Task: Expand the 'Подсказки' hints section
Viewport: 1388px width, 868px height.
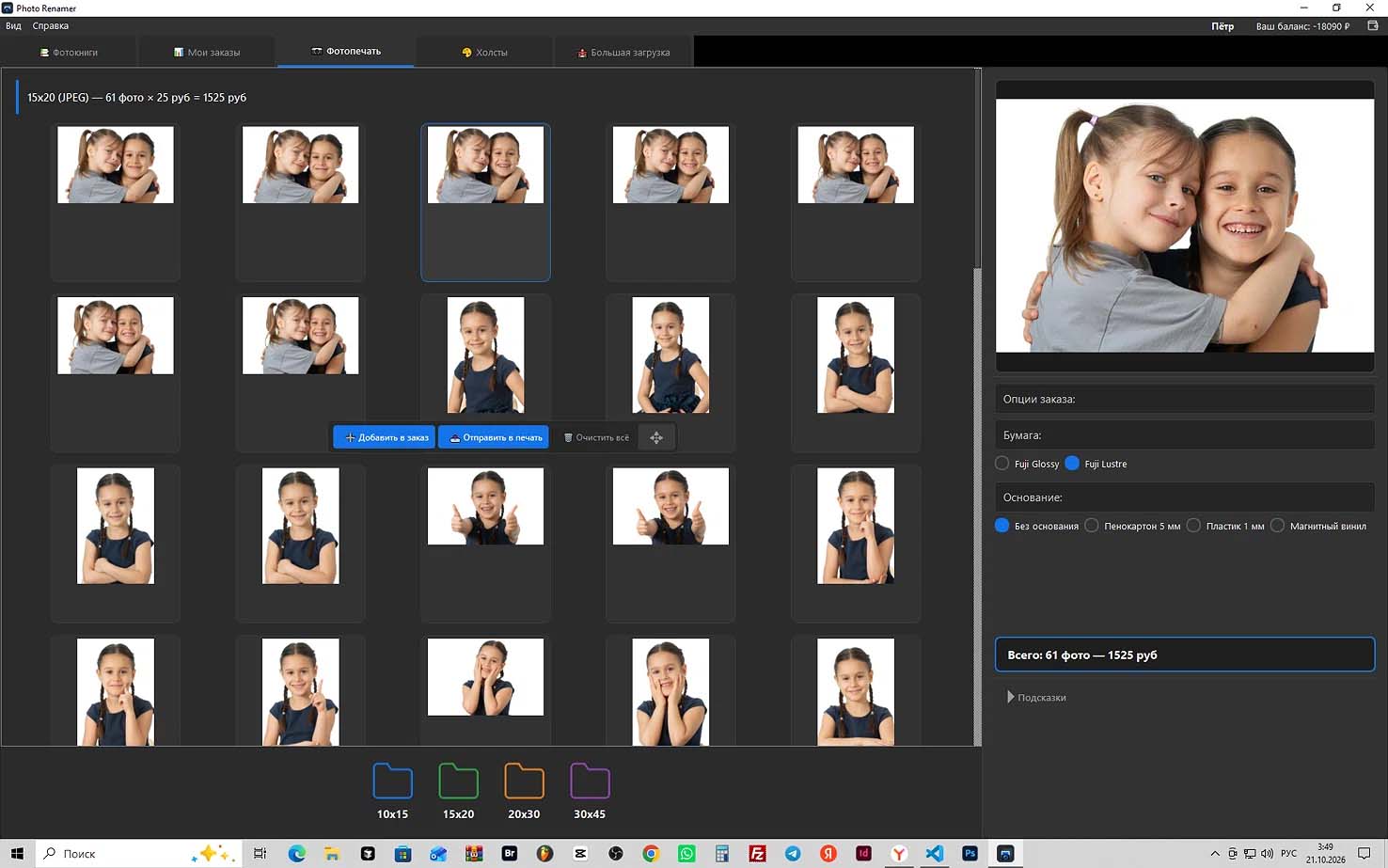Action: tap(1036, 698)
